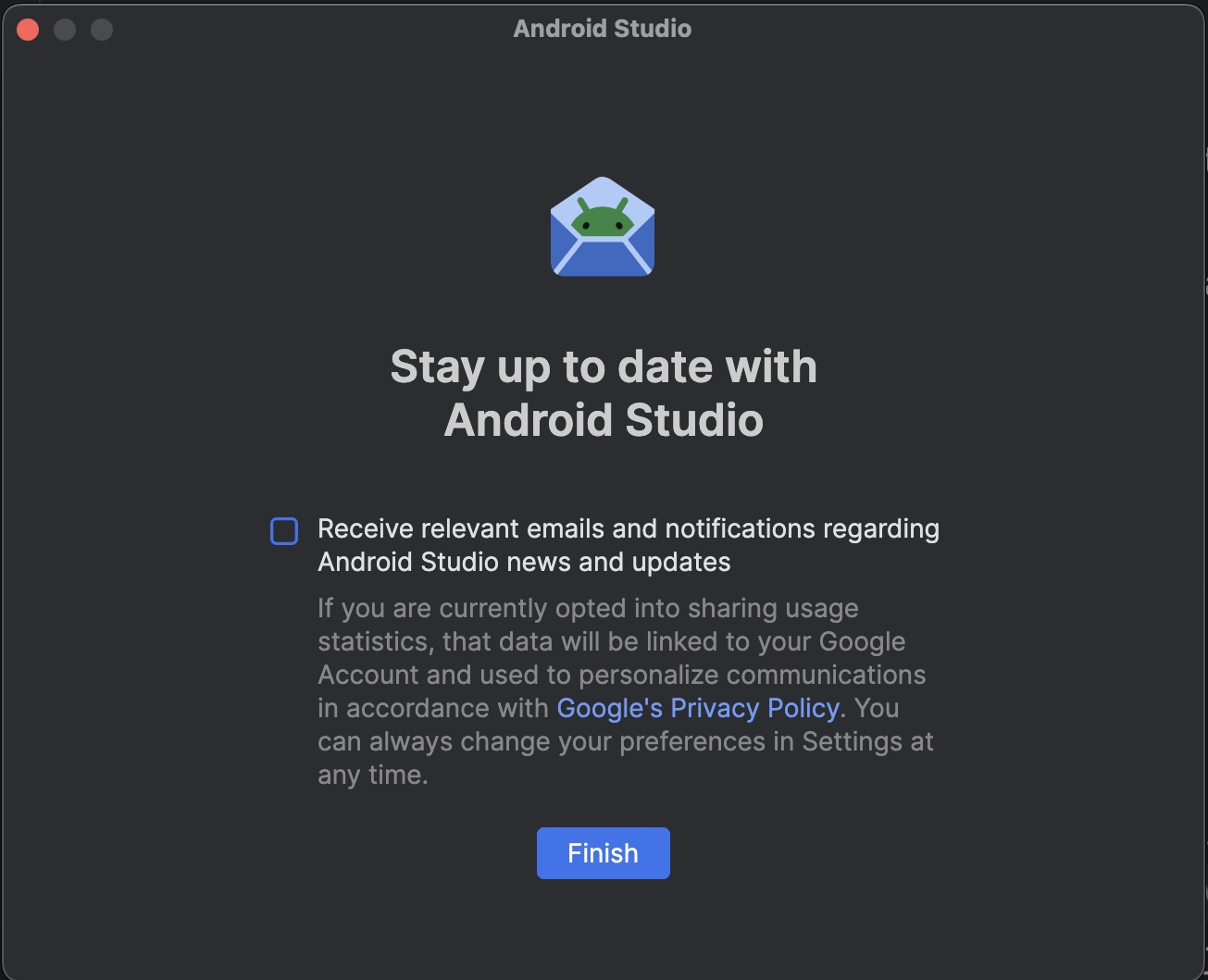
Task: Click "Android Studio news and updates" label line
Action: click(524, 562)
